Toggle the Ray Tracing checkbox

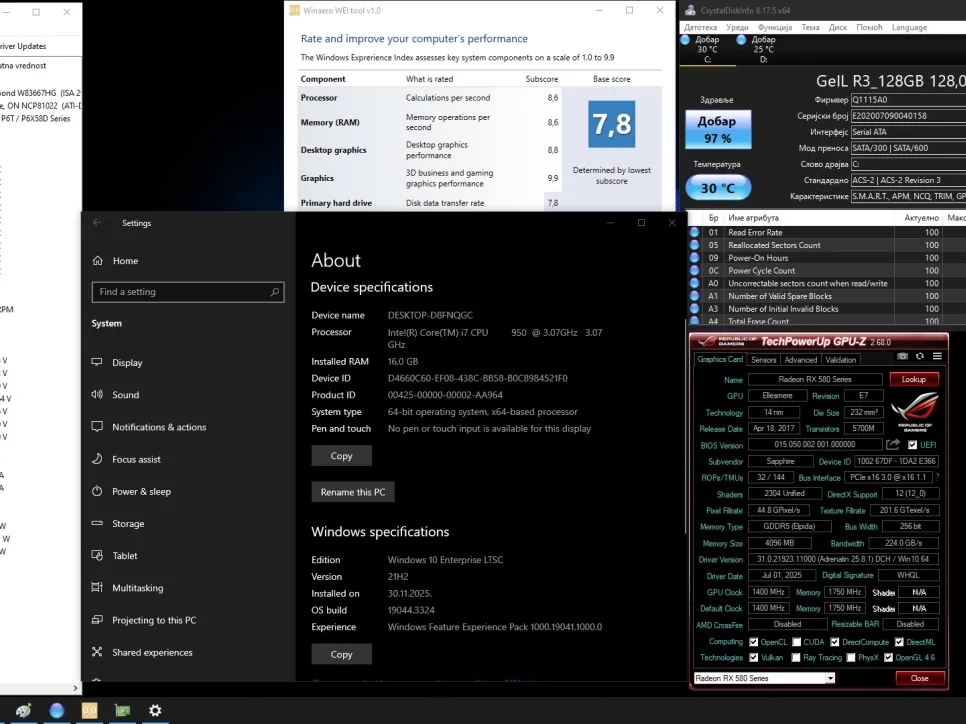pyautogui.click(x=795, y=658)
